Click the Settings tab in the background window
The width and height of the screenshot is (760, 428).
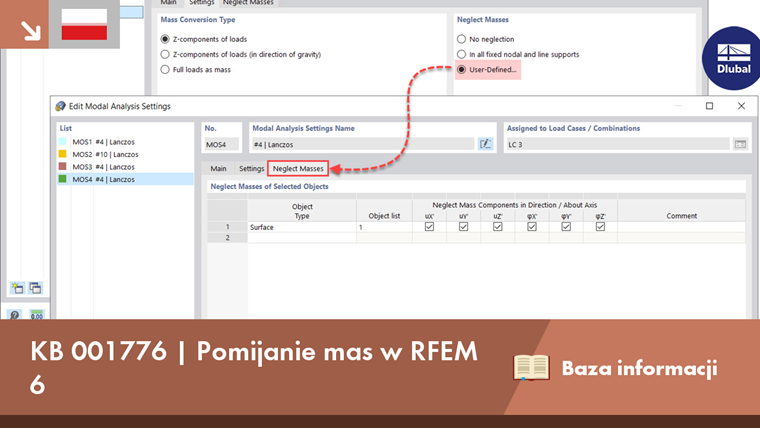(x=202, y=3)
